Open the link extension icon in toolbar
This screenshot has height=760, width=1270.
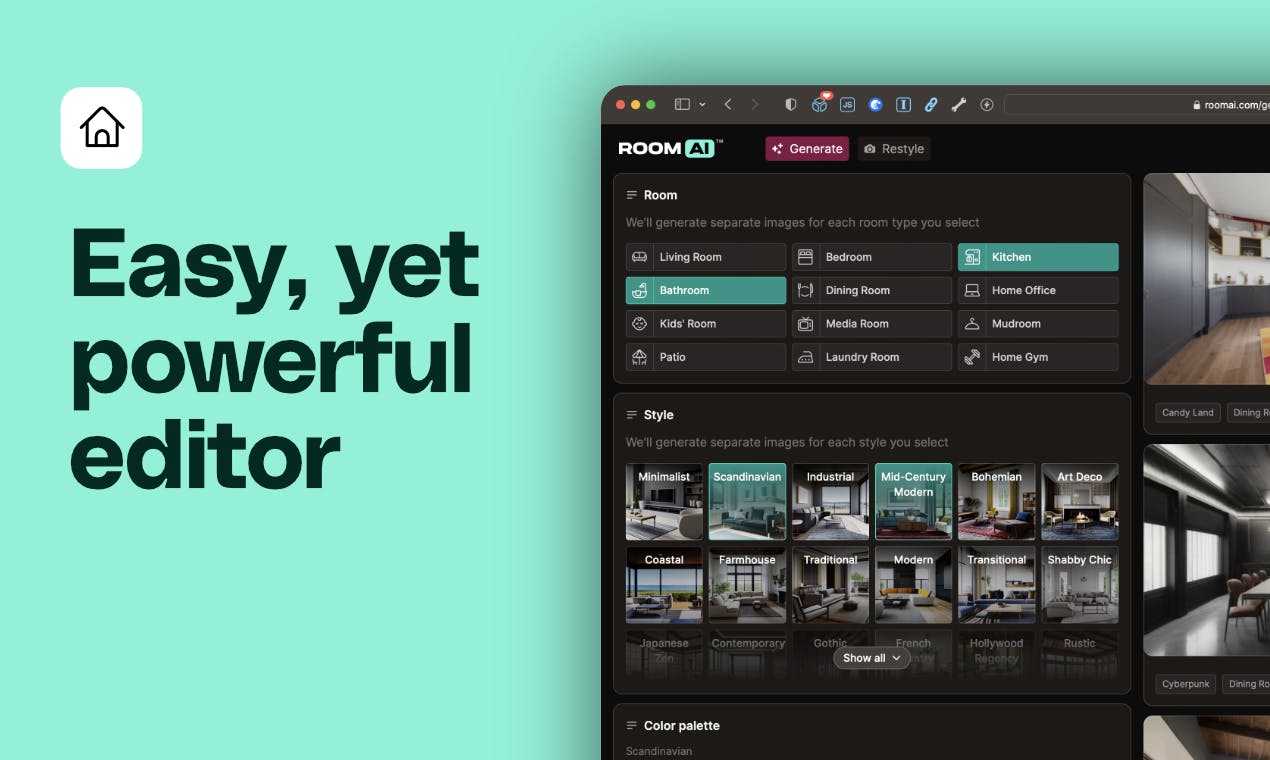931,104
